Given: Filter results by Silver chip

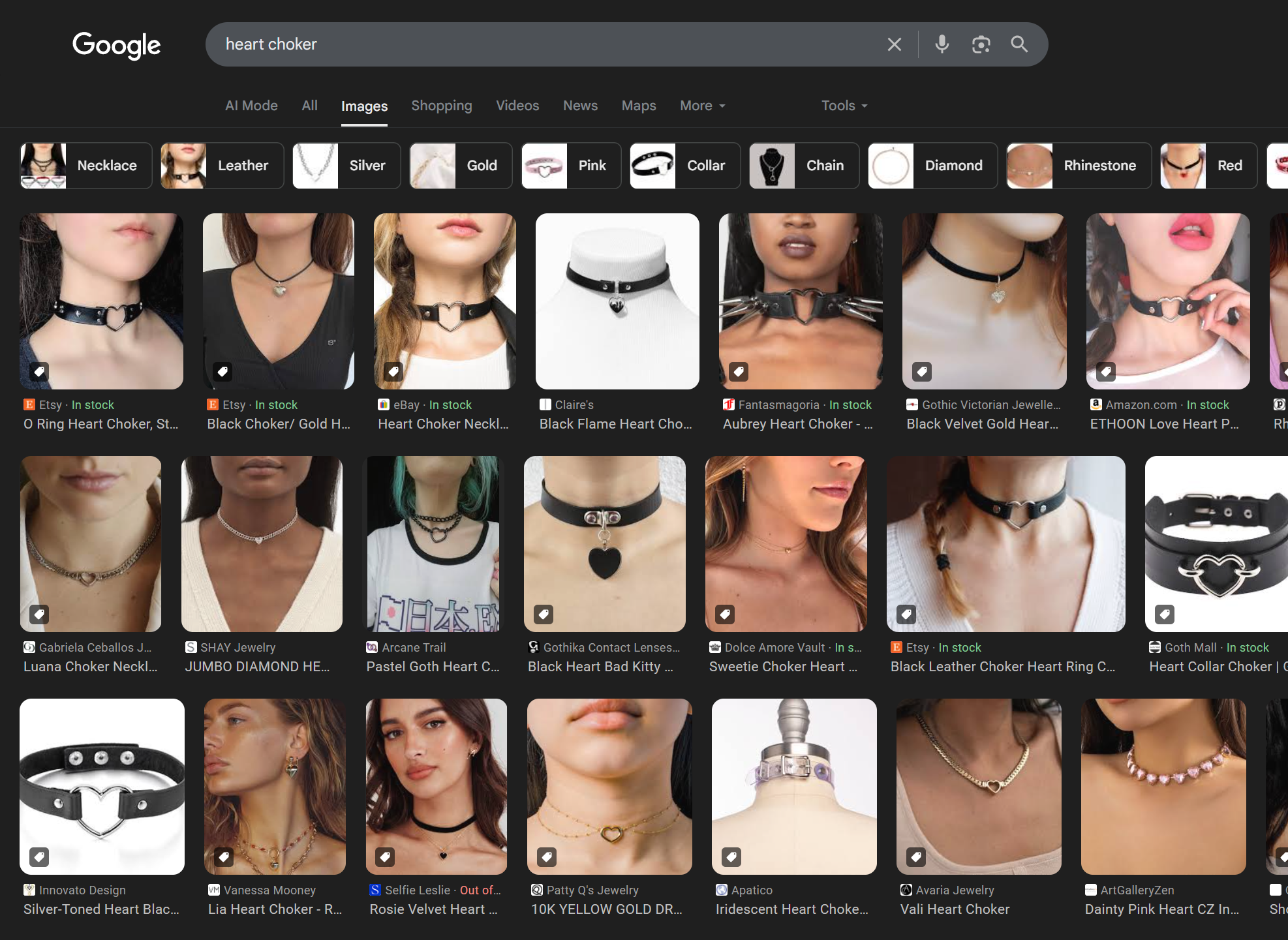Looking at the screenshot, I should [x=346, y=166].
